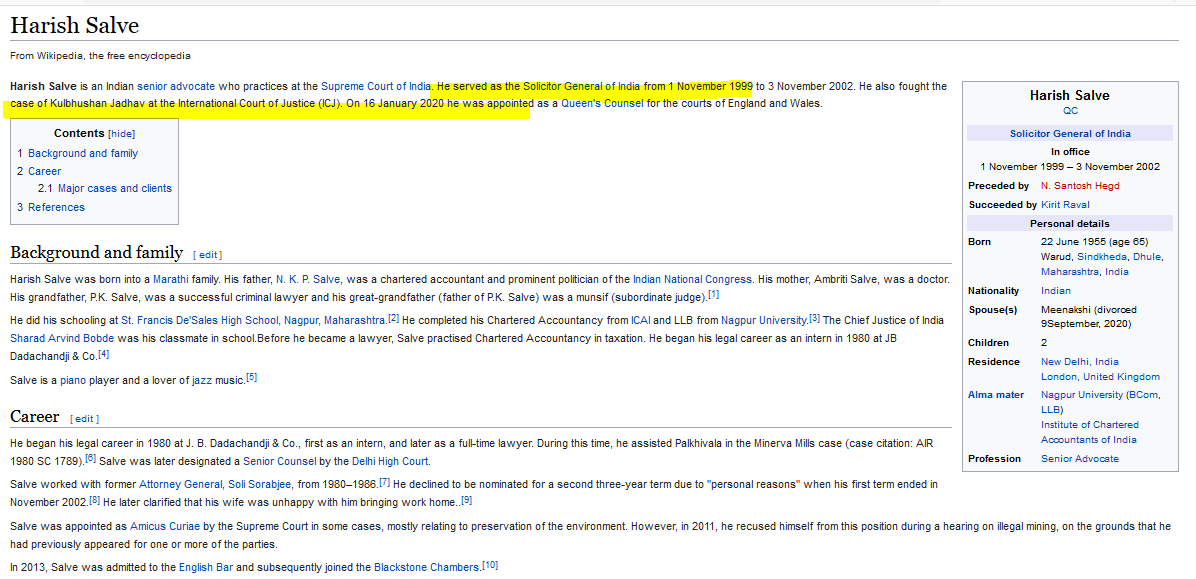
Task: Open the 'Delhi High Court' link
Action: (x=391, y=462)
